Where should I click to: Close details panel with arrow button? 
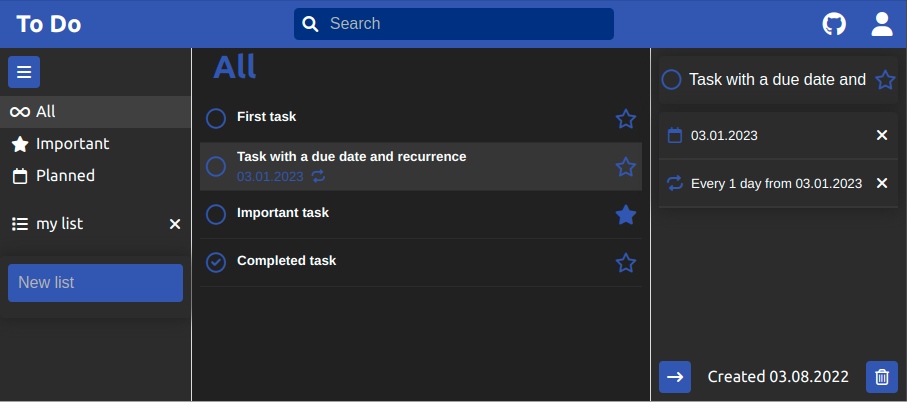[x=675, y=377]
